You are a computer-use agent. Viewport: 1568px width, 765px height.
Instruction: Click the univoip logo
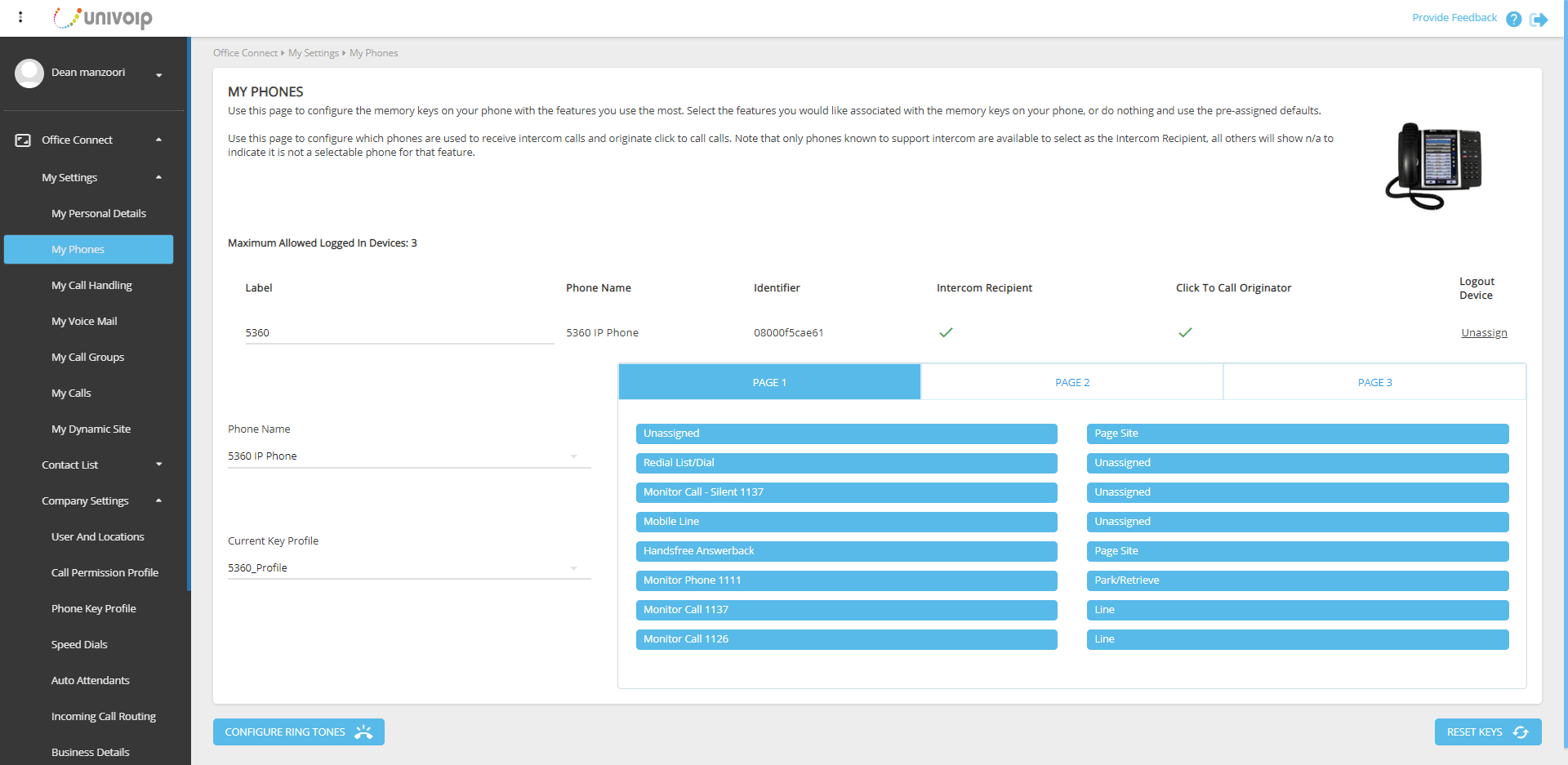tap(104, 18)
